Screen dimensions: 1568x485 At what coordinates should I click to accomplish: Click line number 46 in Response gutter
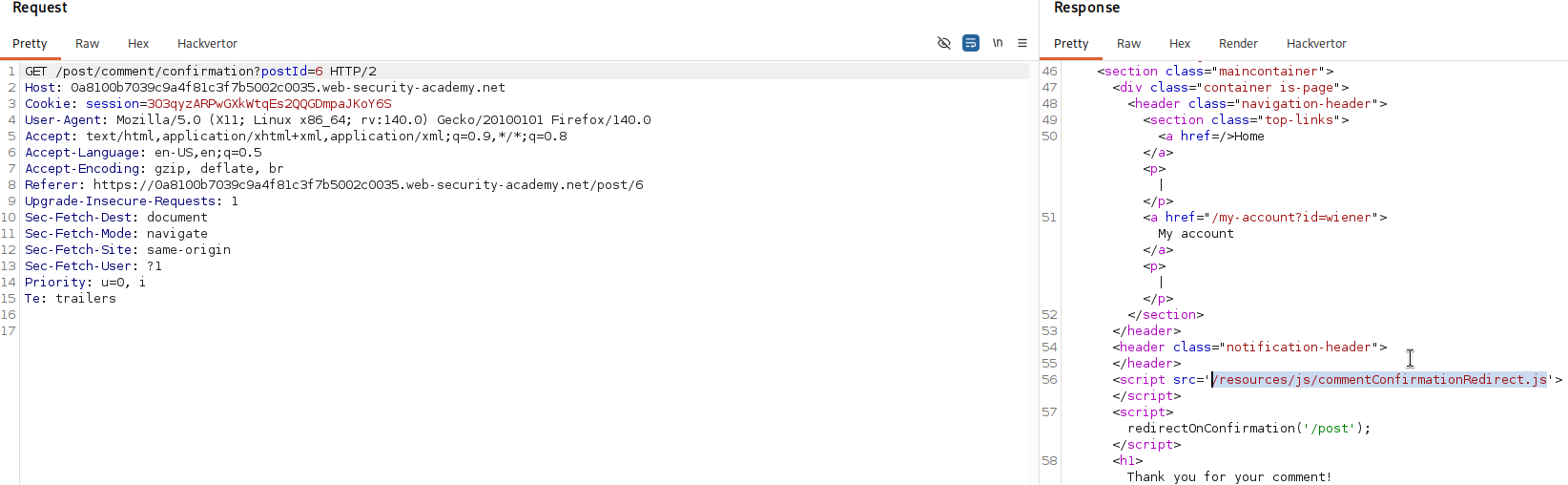(x=1049, y=72)
